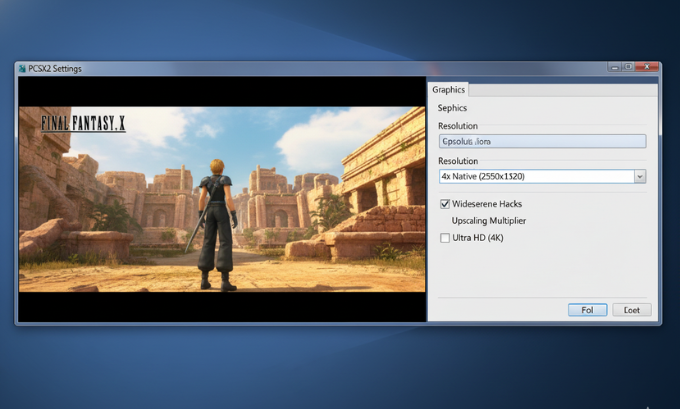
Task: Maximize the PCSX2 Settings window
Action: [x=627, y=67]
